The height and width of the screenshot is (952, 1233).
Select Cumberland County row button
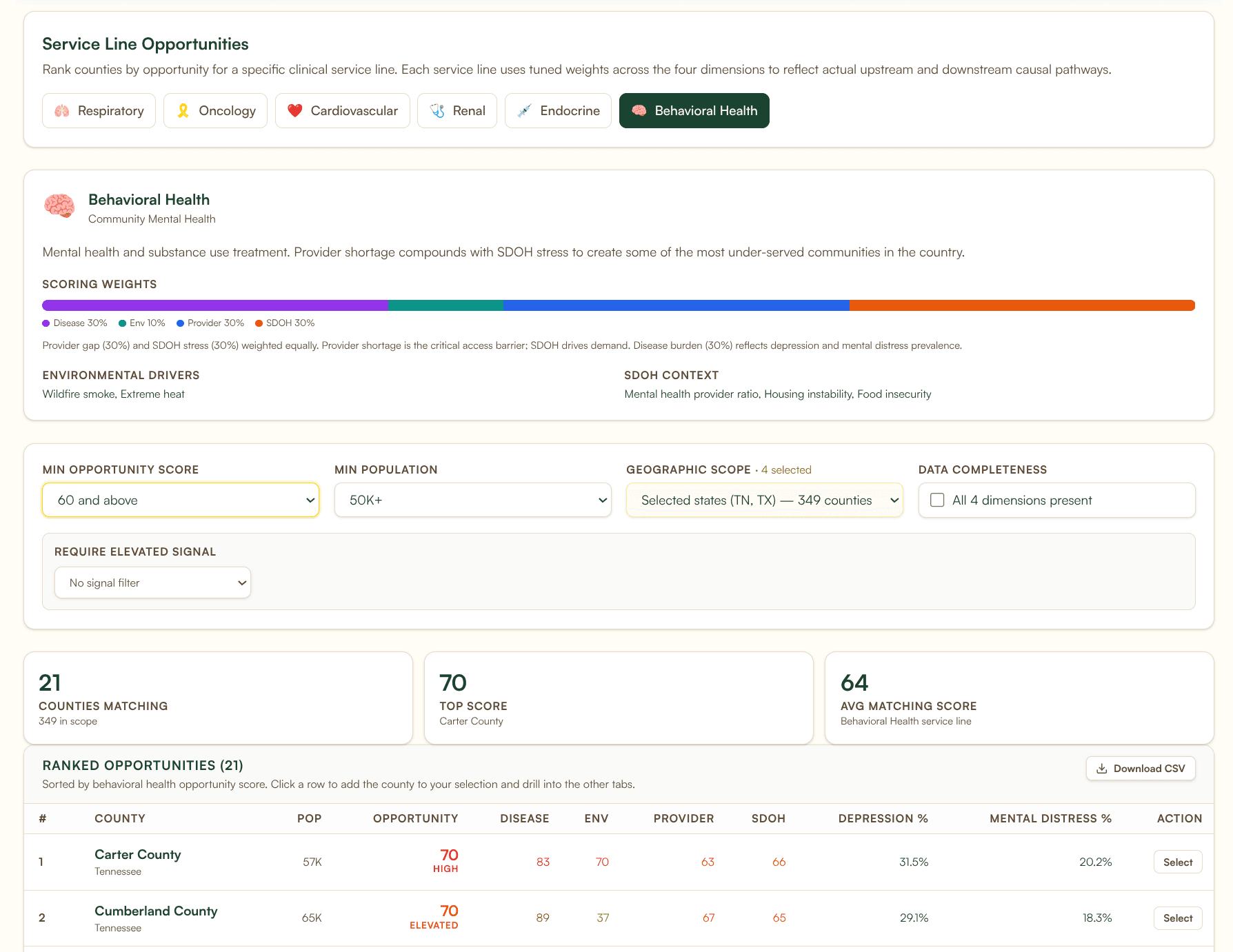[x=1178, y=918]
